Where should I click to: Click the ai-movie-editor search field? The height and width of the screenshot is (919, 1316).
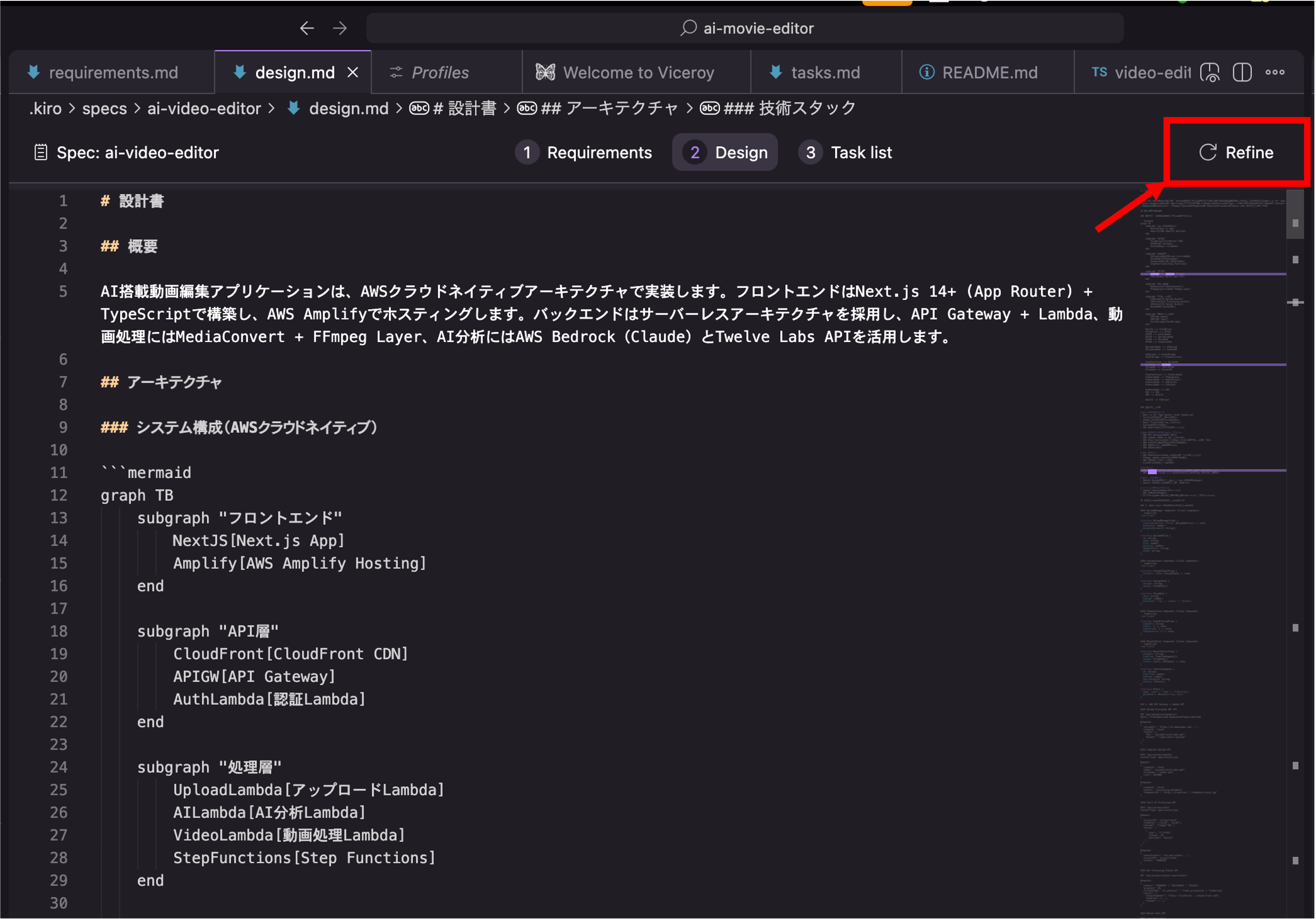[x=745, y=28]
